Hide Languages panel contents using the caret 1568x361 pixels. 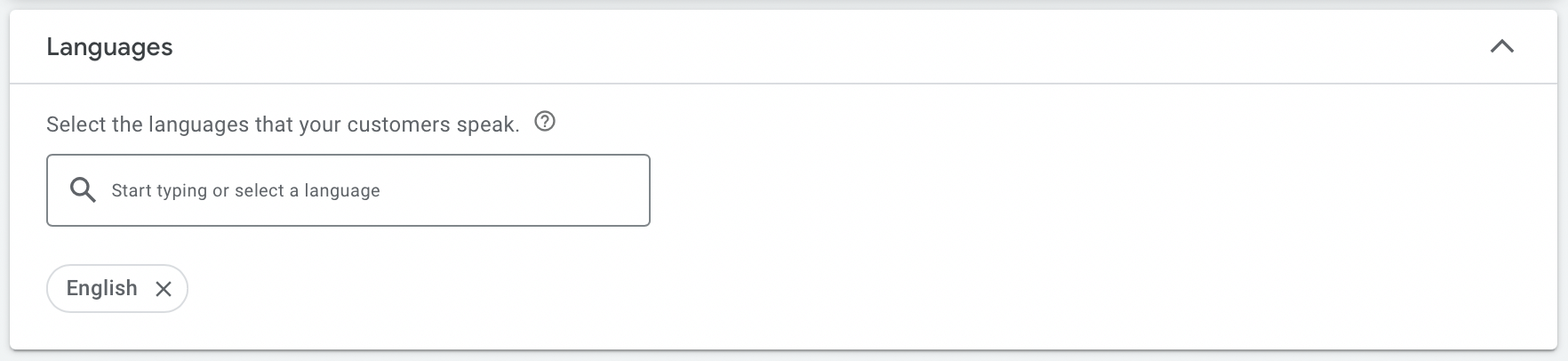tap(1501, 47)
